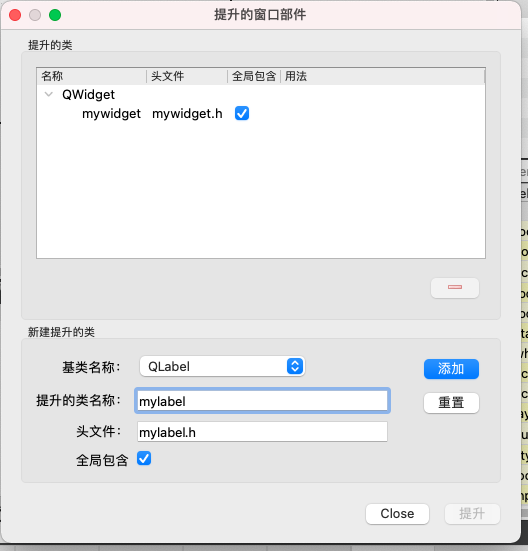The image size is (528, 551).
Task: Click the 名称 column header
Action: tap(91, 76)
